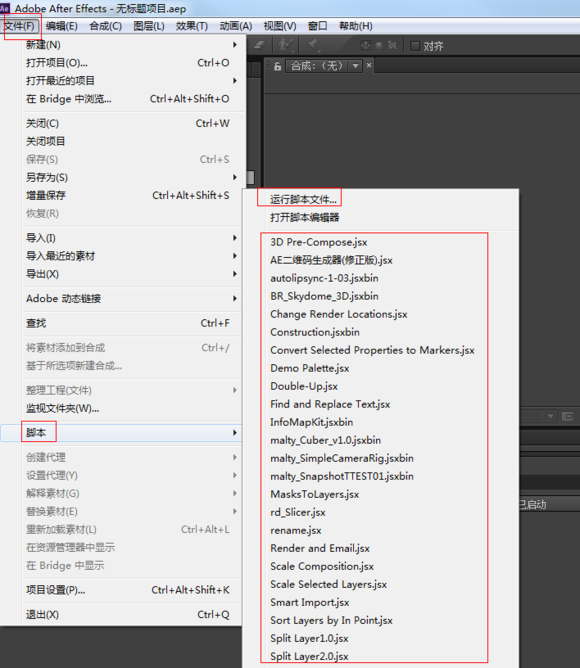Screen dimensions: 580x668
Task: Click the view axis mode icon
Action: click(x=392, y=45)
